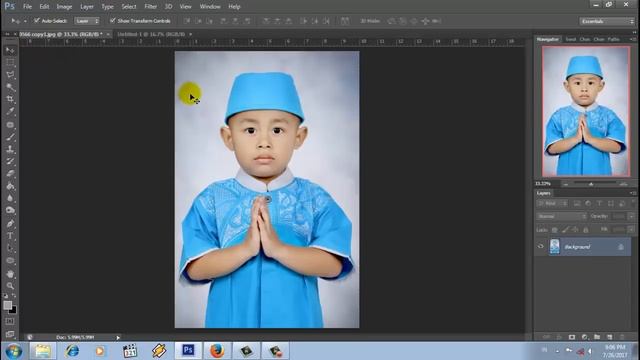Open the Fill slider arrow
The width and height of the screenshot is (640, 360).
(x=631, y=230)
